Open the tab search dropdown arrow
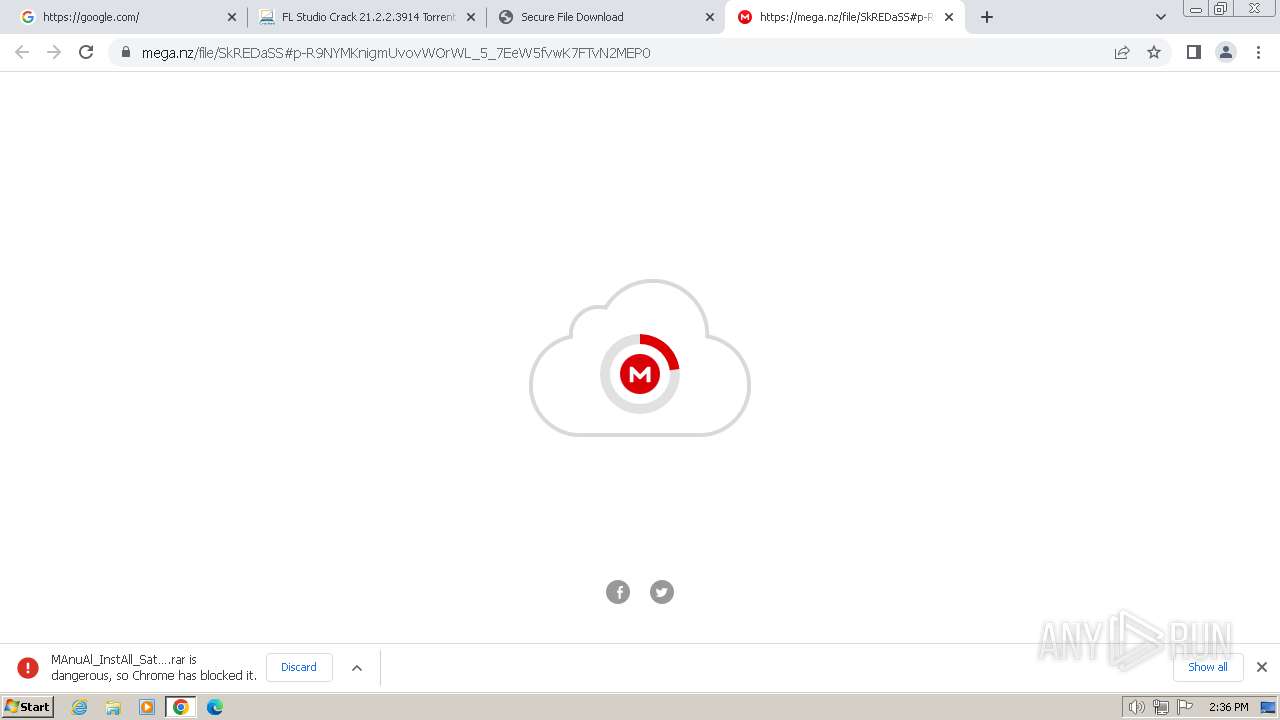The height and width of the screenshot is (720, 1280). point(1161,17)
